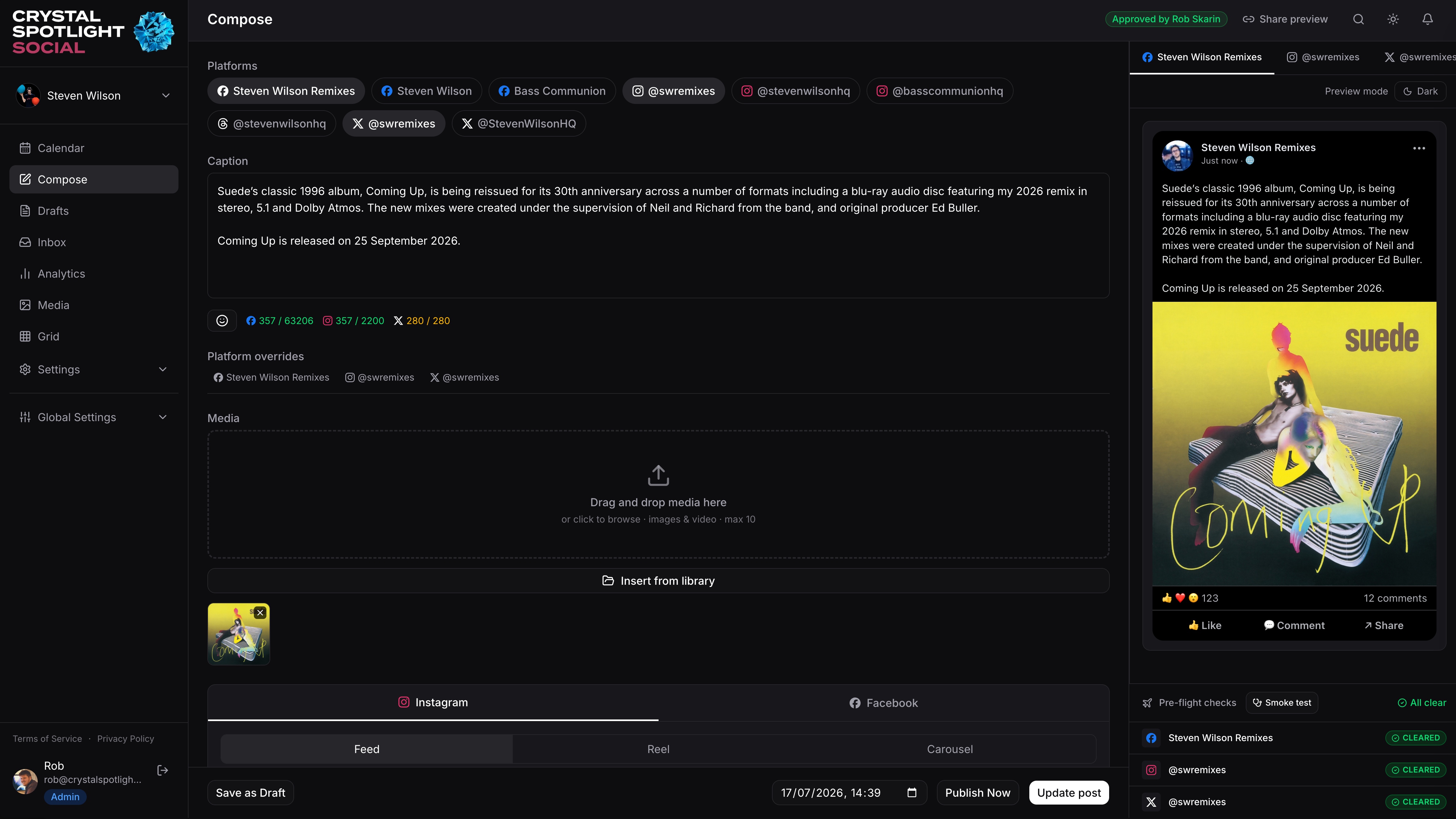The width and height of the screenshot is (1456, 819).
Task: Toggle Steven Wilson Remixes Facebook platform chip
Action: [286, 91]
